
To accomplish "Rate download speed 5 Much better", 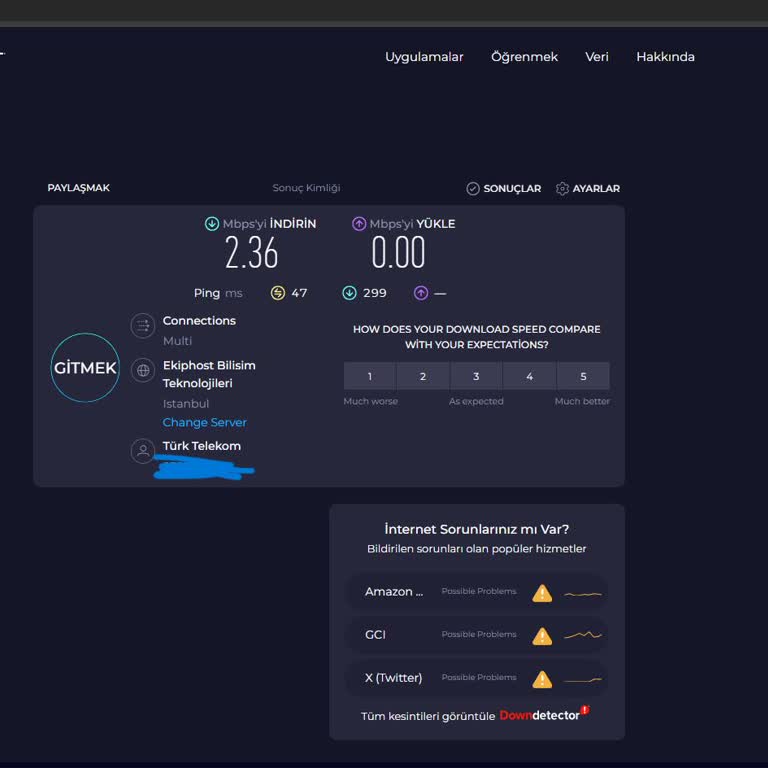I will pyautogui.click(x=583, y=376).
